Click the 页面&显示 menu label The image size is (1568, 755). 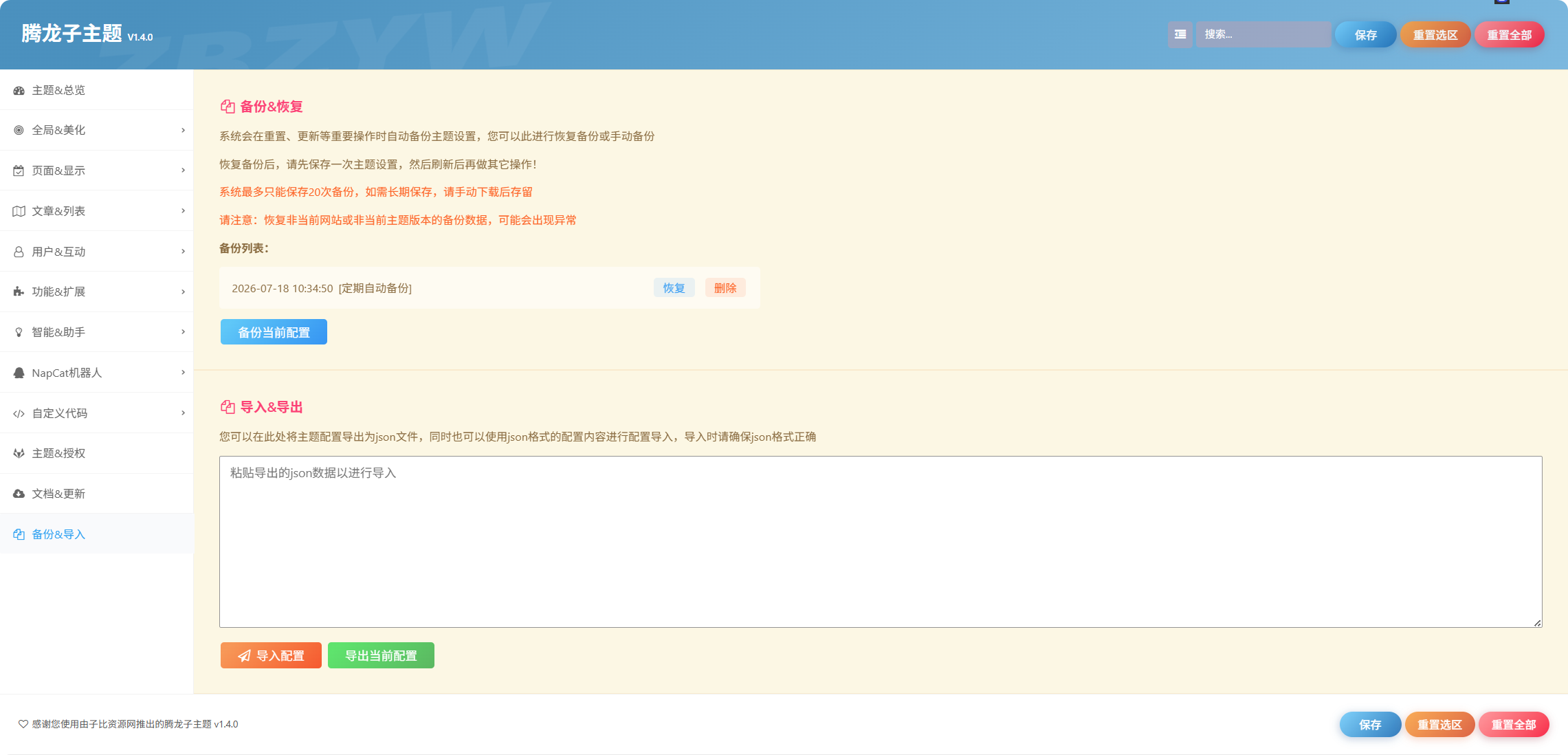point(58,171)
